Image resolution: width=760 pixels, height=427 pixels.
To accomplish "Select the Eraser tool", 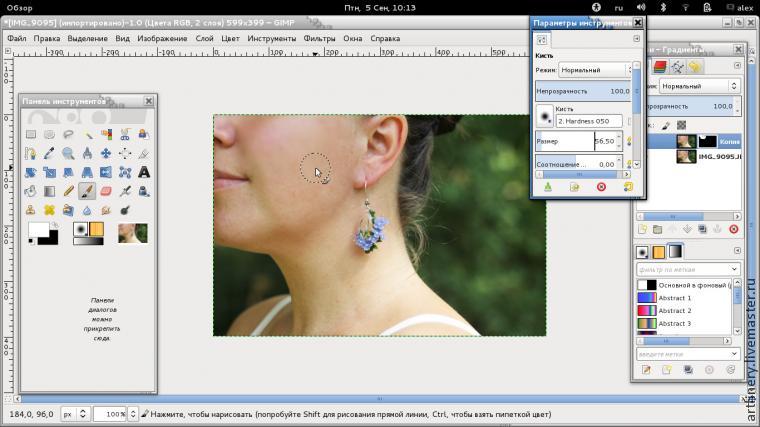I will coord(106,190).
